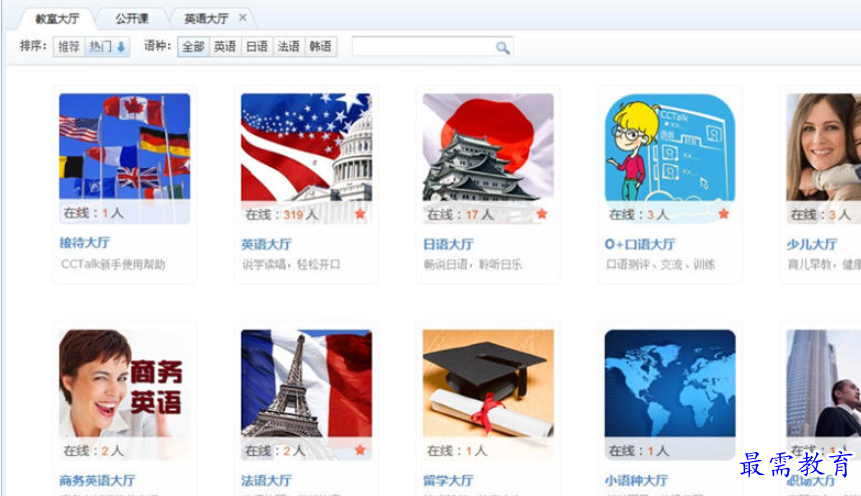Image resolution: width=861 pixels, height=496 pixels.
Task: Click the 畅说日语,聆听日乐 description
Action: 473,264
